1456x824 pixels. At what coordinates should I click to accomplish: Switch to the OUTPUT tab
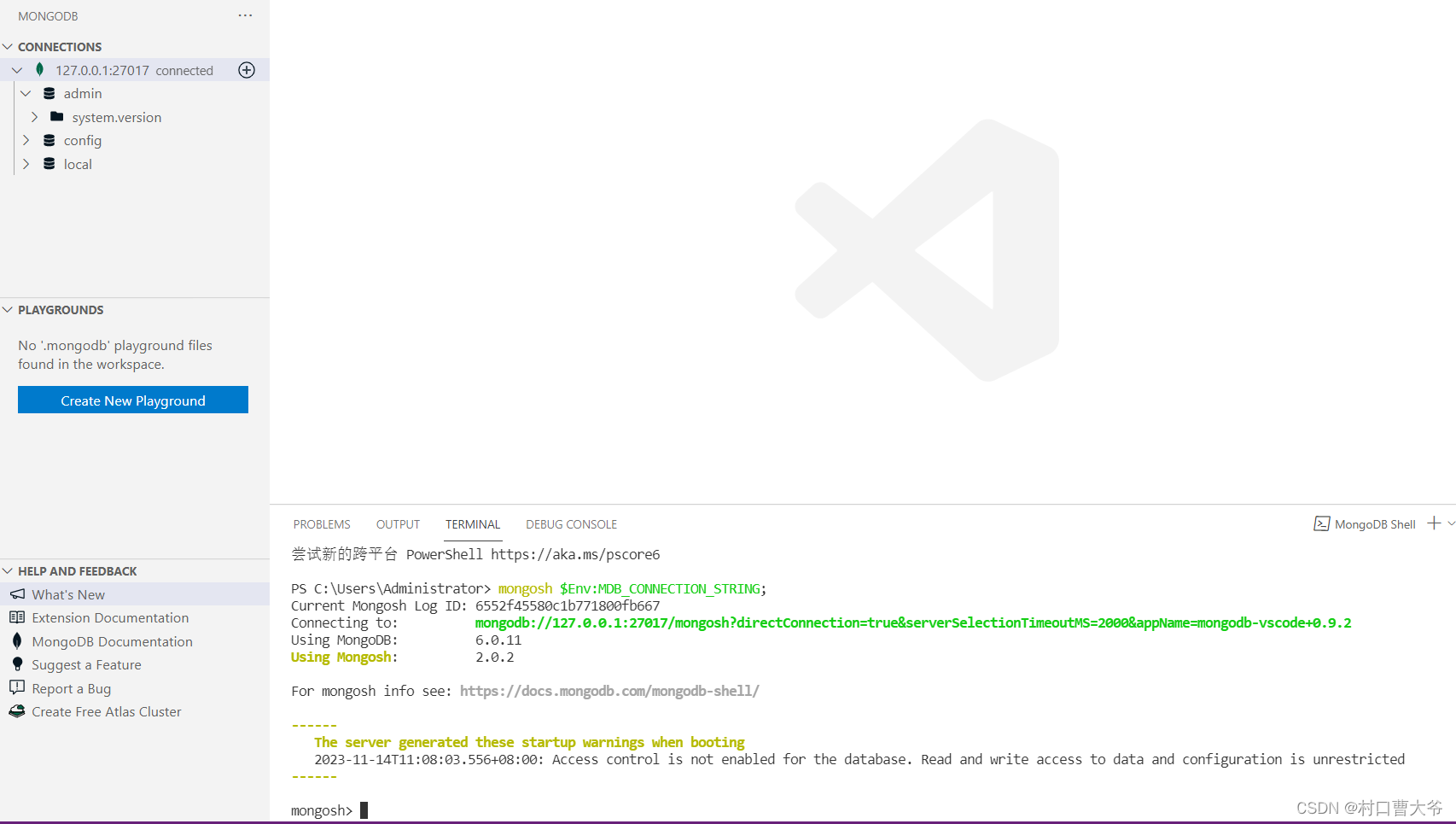(x=397, y=524)
